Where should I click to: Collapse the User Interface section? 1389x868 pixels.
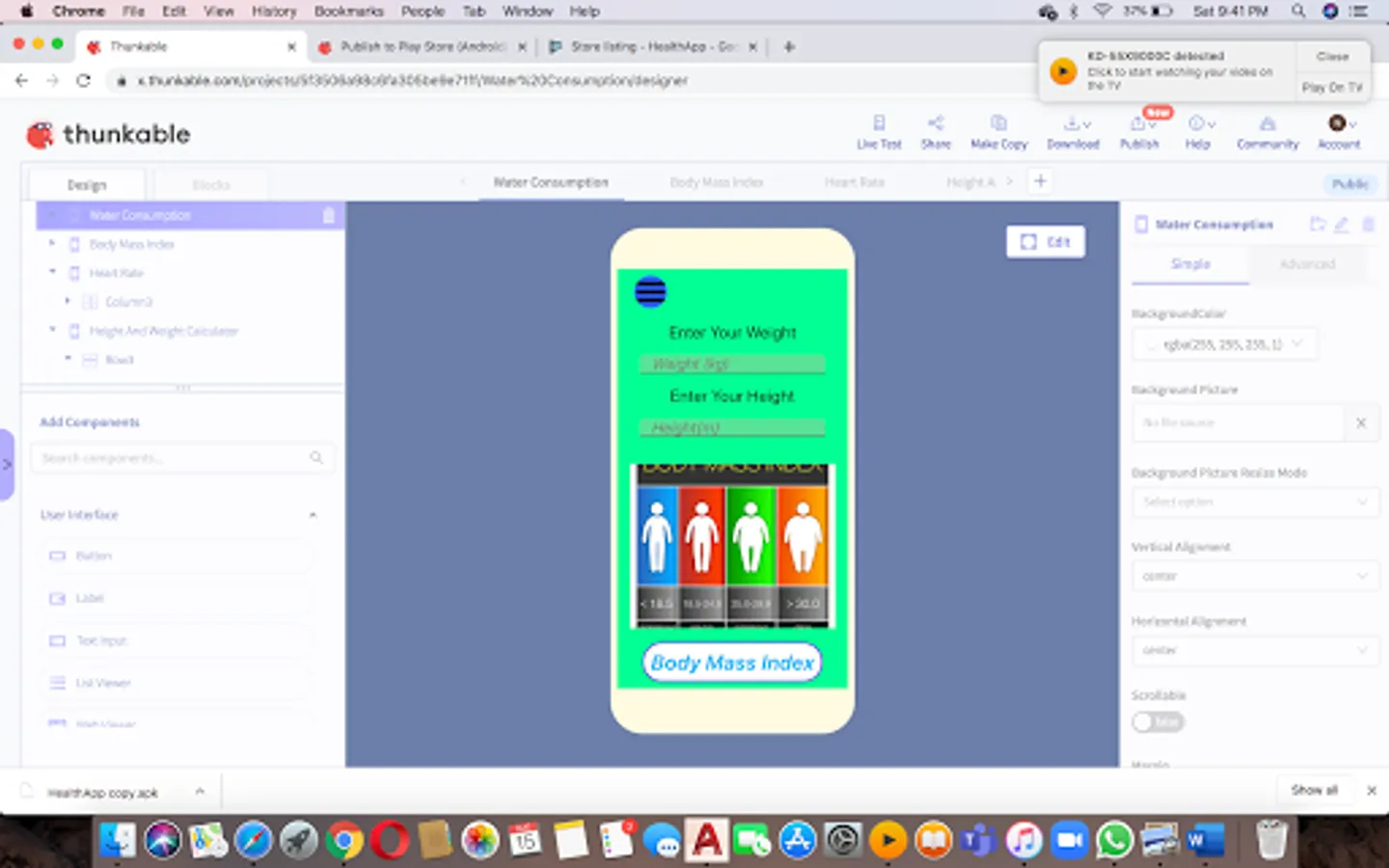pos(313,515)
